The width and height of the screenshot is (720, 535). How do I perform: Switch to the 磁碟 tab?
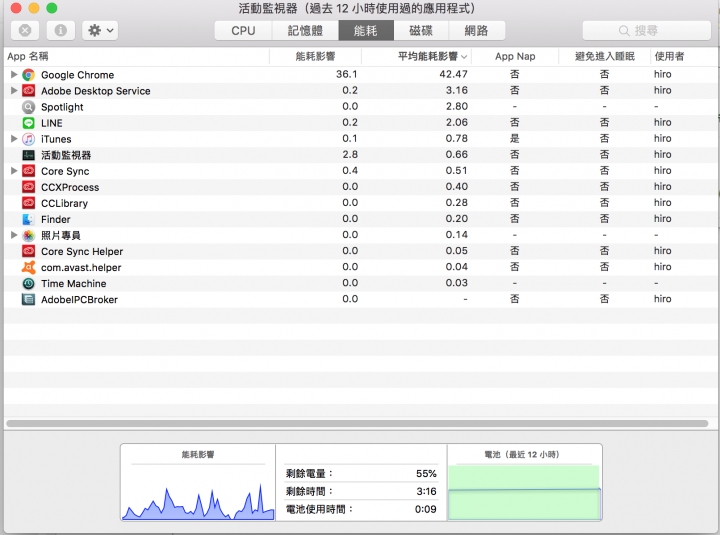[x=421, y=30]
